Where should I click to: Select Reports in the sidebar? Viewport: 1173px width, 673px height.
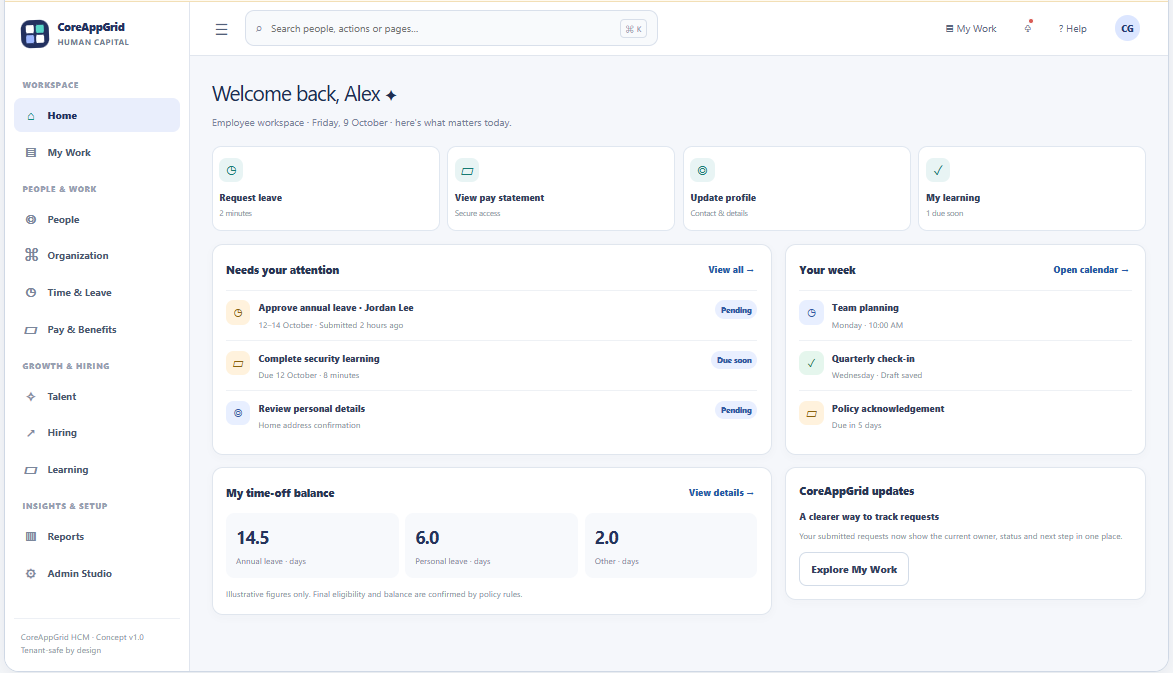click(97, 537)
